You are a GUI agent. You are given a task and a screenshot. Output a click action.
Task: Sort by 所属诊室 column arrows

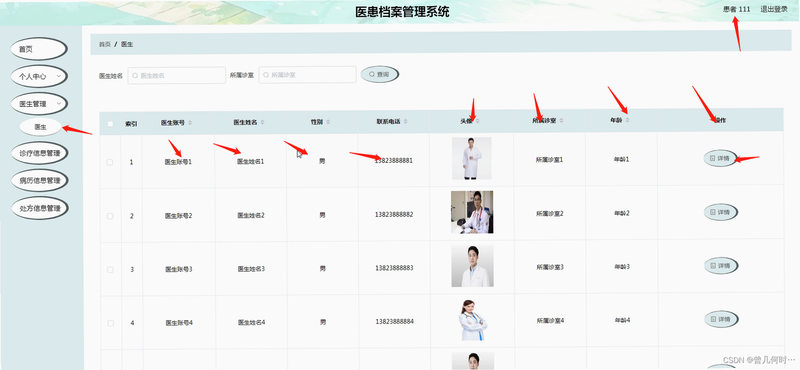[x=561, y=120]
